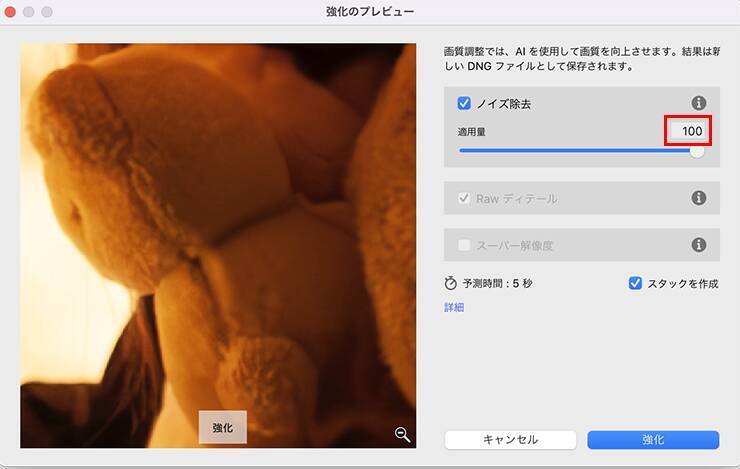
Task: Click the Raw ディテール checkbox
Action: click(x=464, y=198)
